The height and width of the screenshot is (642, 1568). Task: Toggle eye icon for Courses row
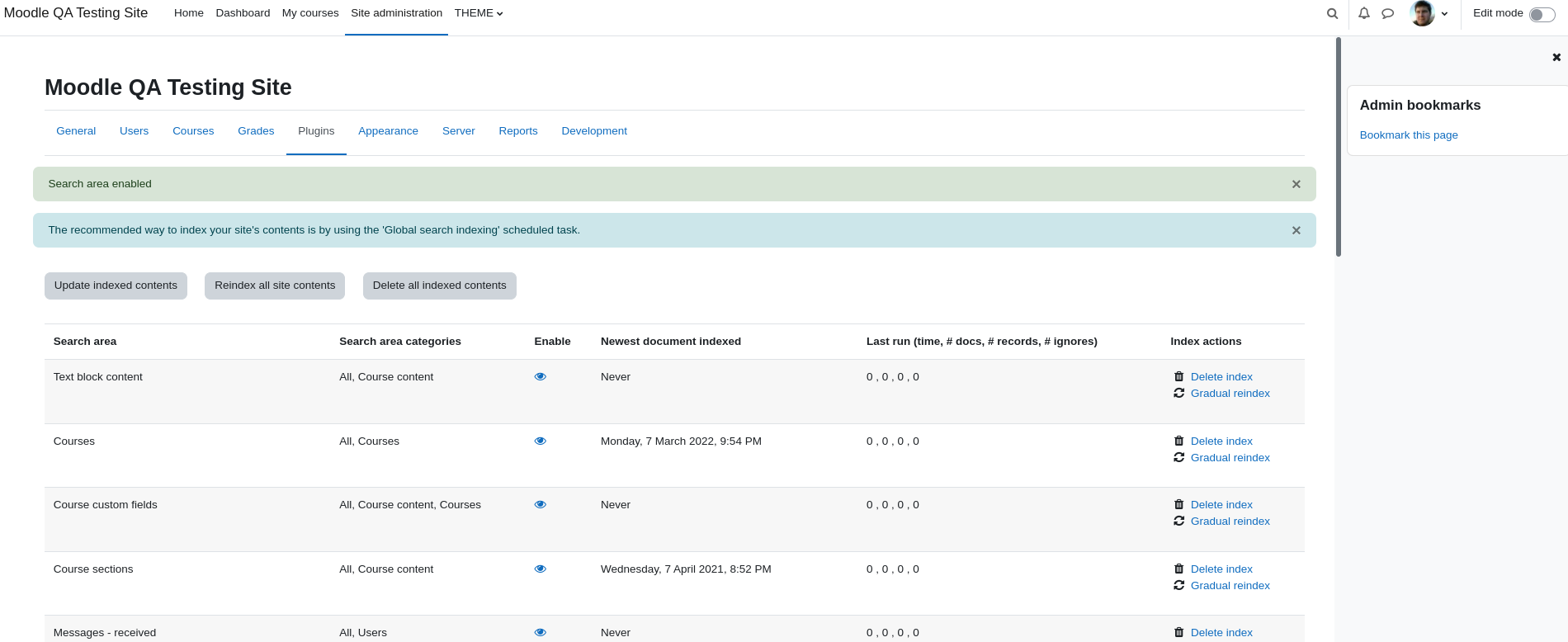[x=541, y=441]
